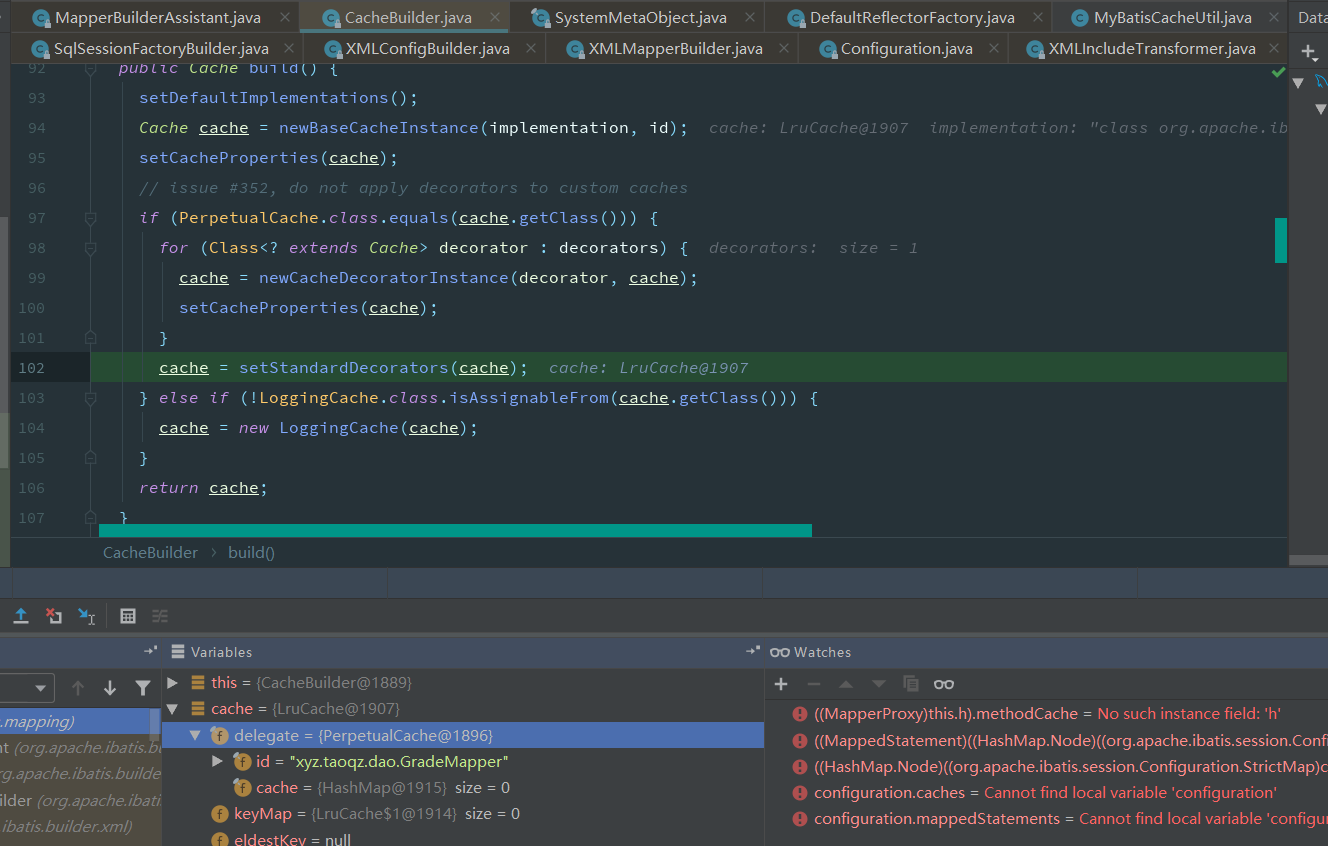This screenshot has height=846, width=1328.
Task: Click the duplicate watch copy icon
Action: tap(911, 684)
